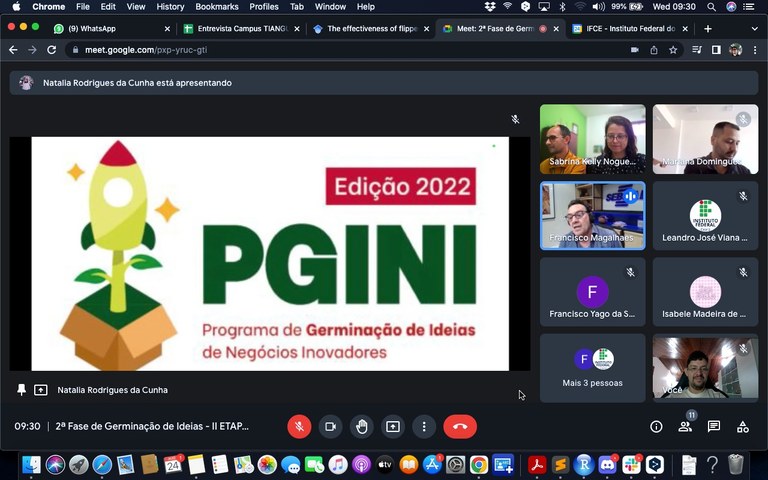Leave the call with red hang-up button
The image size is (768, 480).
tap(460, 426)
